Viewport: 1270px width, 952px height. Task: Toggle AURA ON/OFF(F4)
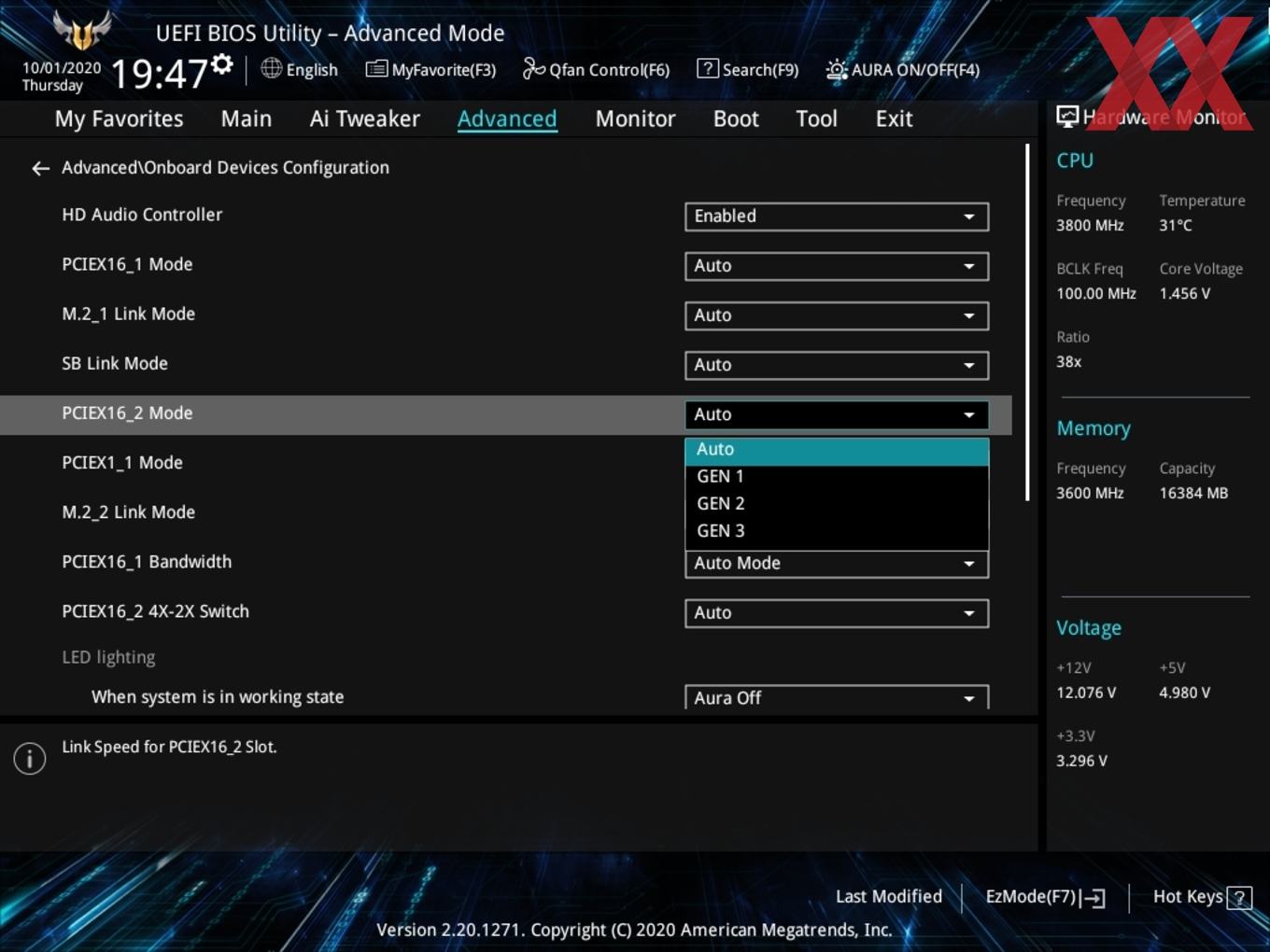pos(902,69)
